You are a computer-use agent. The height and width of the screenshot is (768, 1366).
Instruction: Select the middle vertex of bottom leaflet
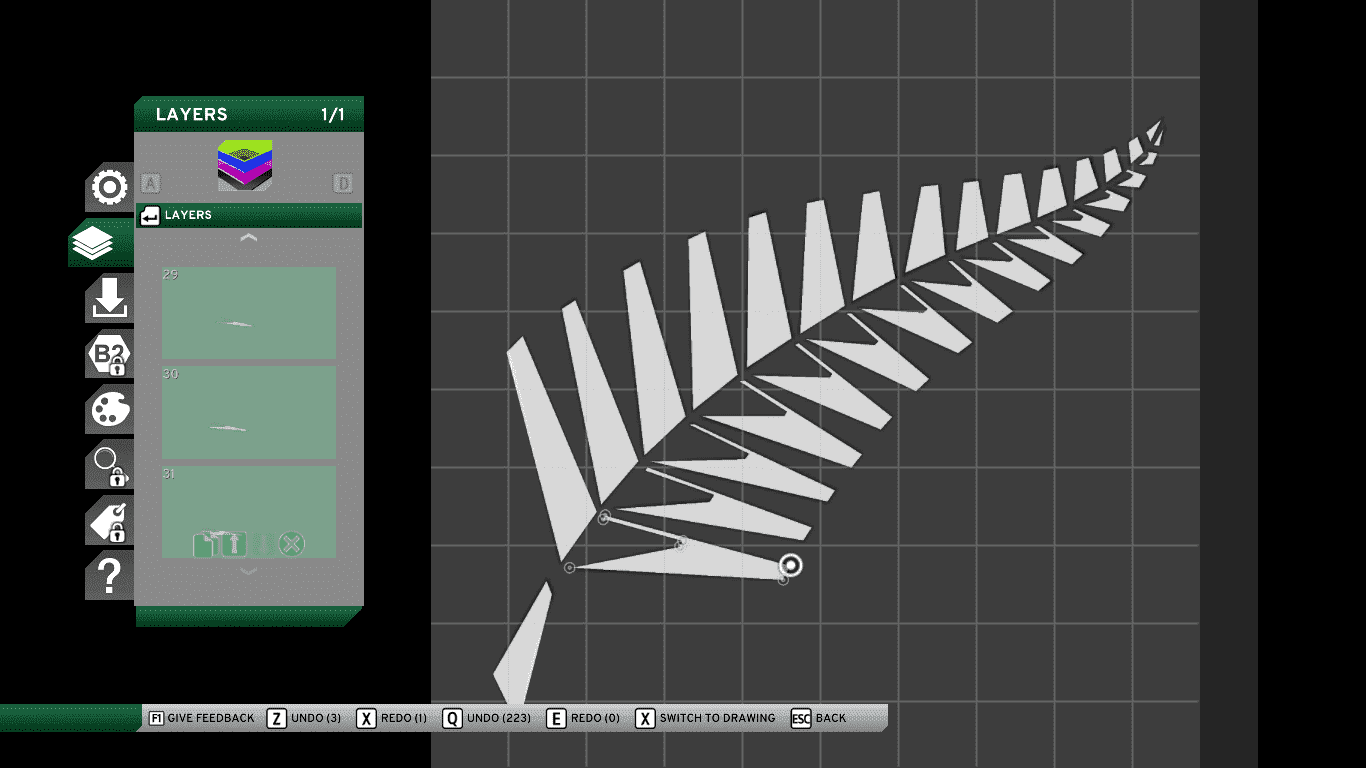(x=681, y=543)
